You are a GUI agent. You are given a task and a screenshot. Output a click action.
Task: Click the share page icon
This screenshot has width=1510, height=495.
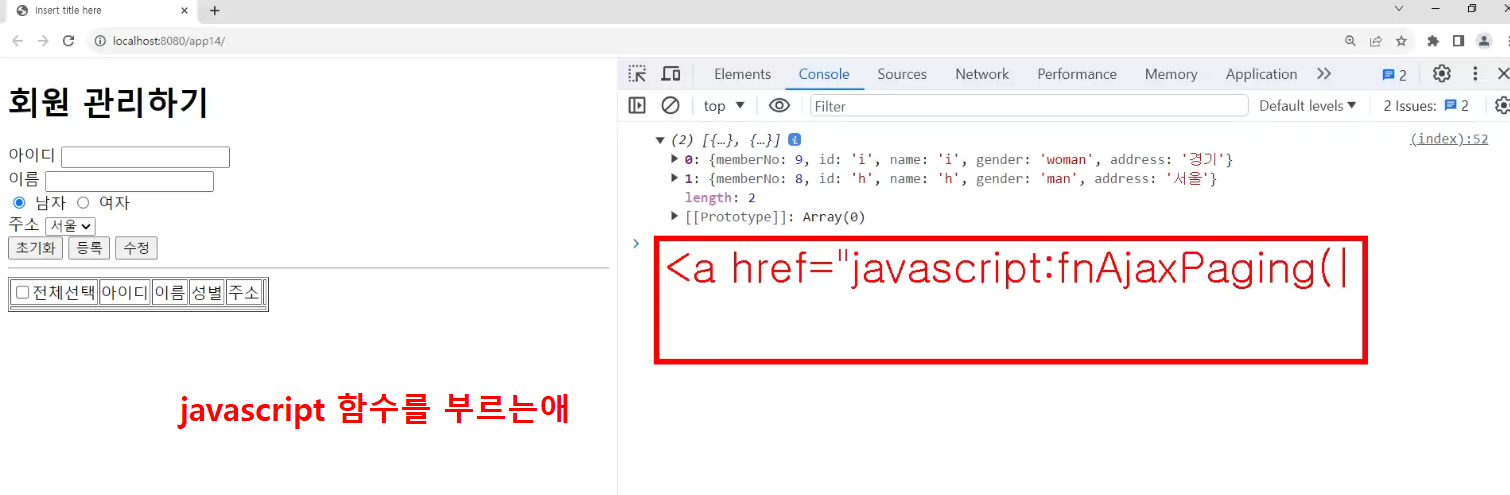pos(1376,41)
